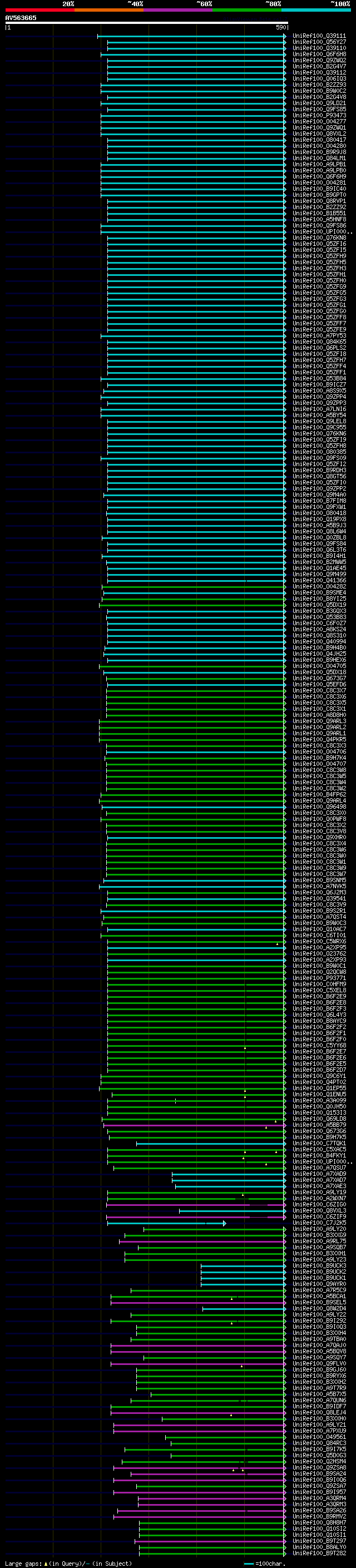This screenshot has width=356, height=1568.
Task: Click the UniRef100_Q5ZFH9 label
Action: (319, 256)
